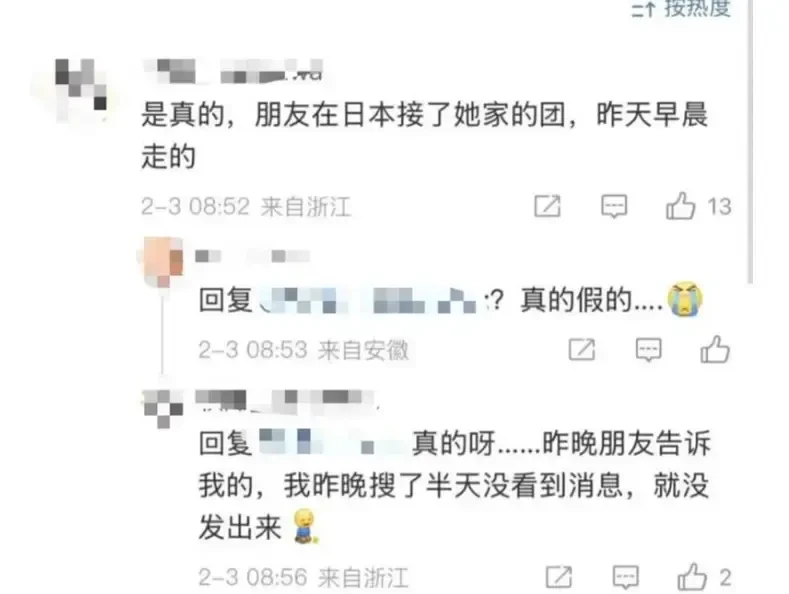This screenshot has height=594, width=789.
Task: Repost the 08:53 reply from 安徽
Action: point(582,349)
